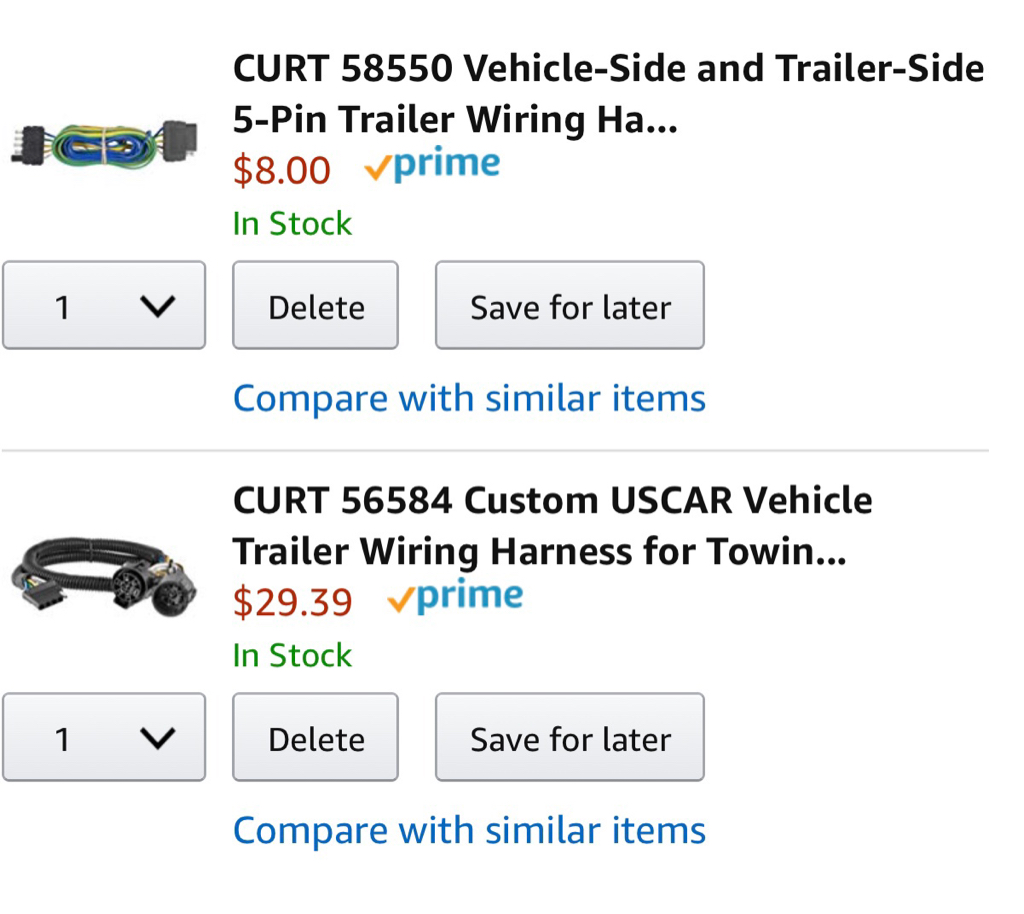The image size is (1024, 914).
Task: Delete the CURT 58550 wiring harness
Action: pos(315,305)
